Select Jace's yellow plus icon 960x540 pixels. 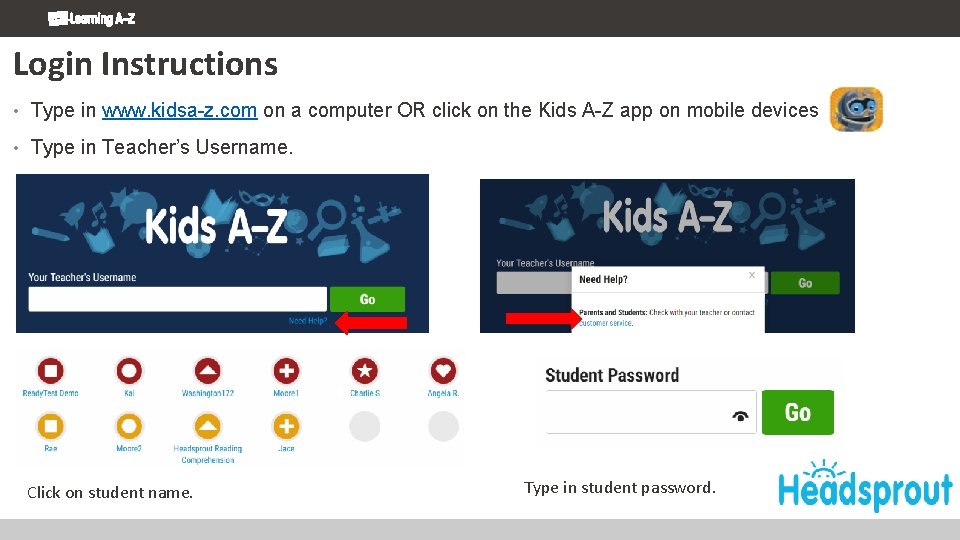pos(286,427)
